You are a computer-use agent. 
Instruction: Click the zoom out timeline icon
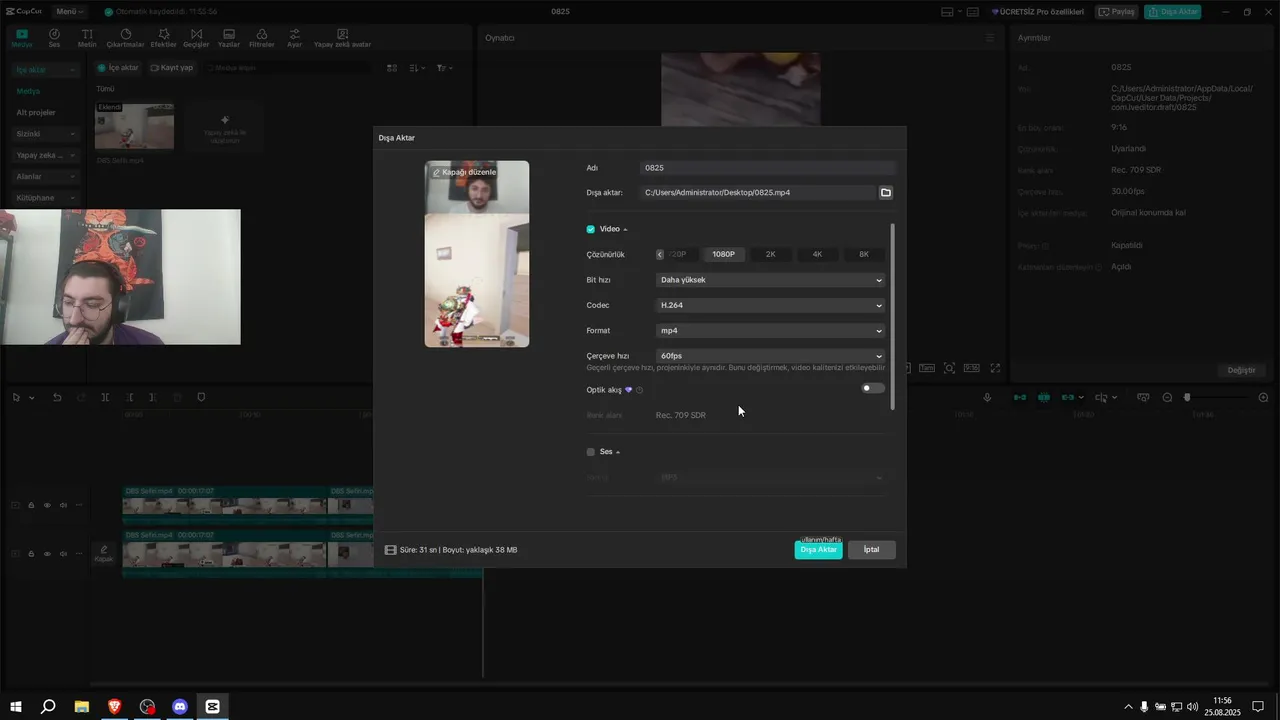[x=1167, y=397]
